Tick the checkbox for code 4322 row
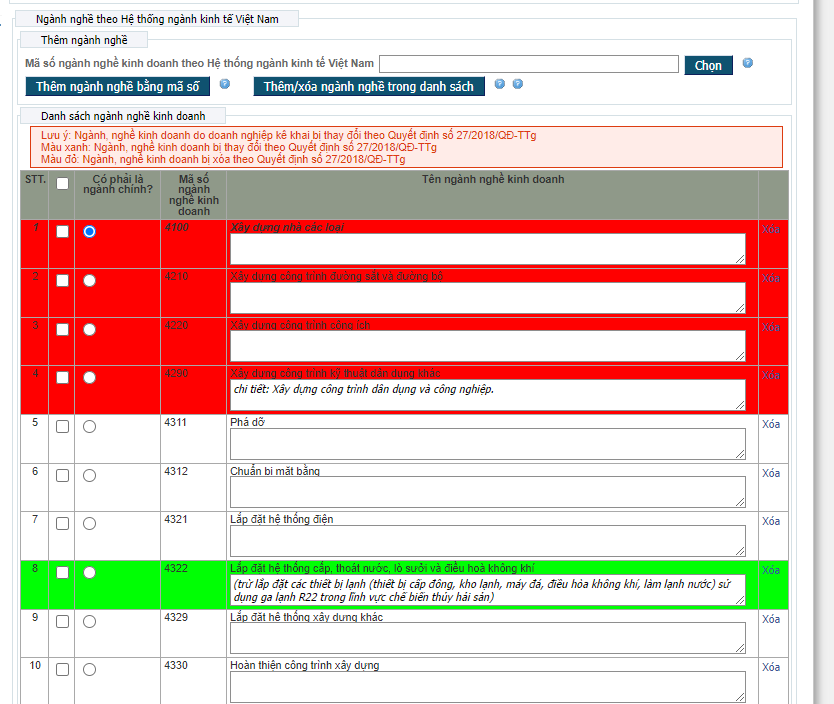 coord(62,573)
